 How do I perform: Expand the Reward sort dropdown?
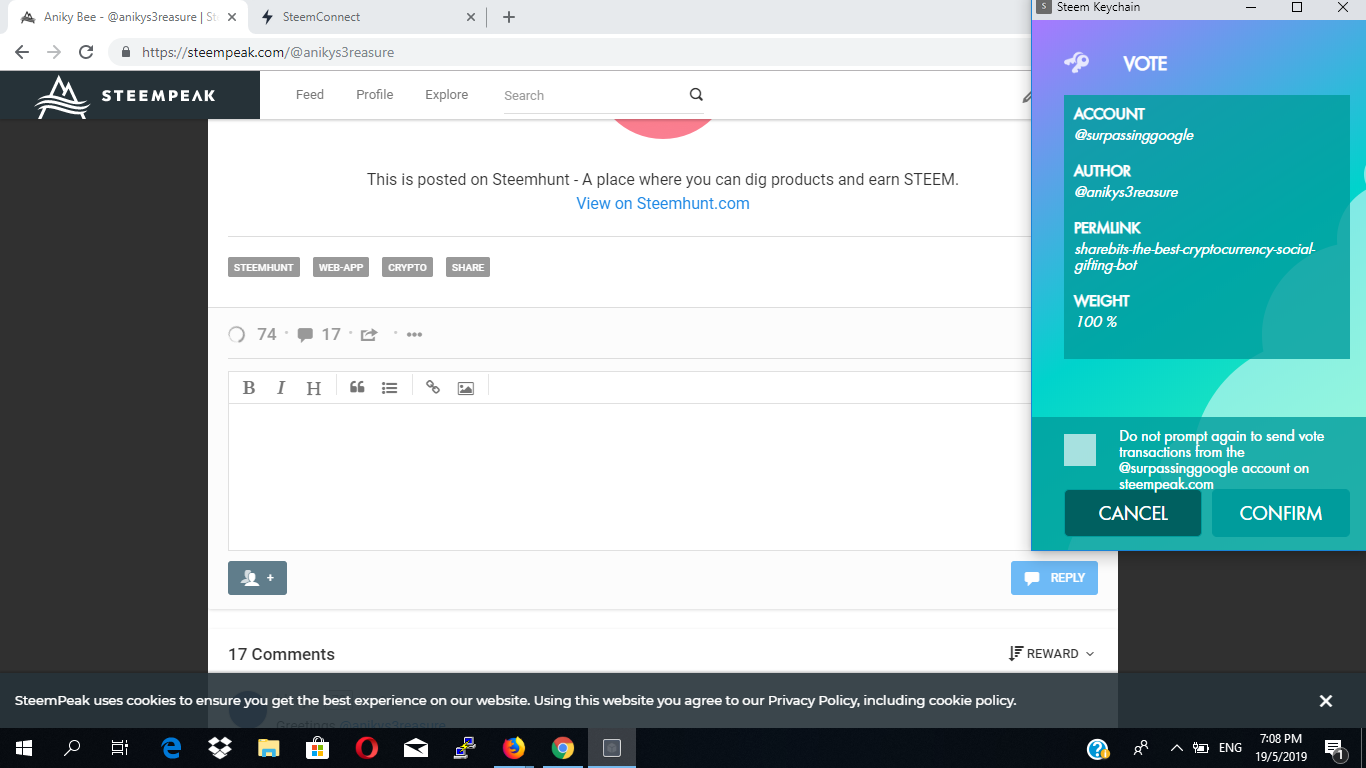point(1052,653)
